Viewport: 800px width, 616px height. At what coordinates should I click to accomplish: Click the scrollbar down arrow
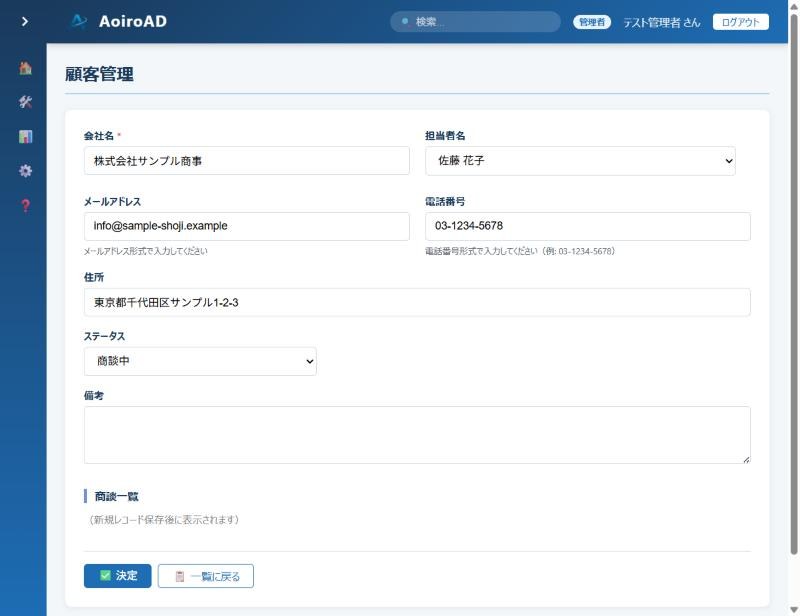[x=794, y=609]
